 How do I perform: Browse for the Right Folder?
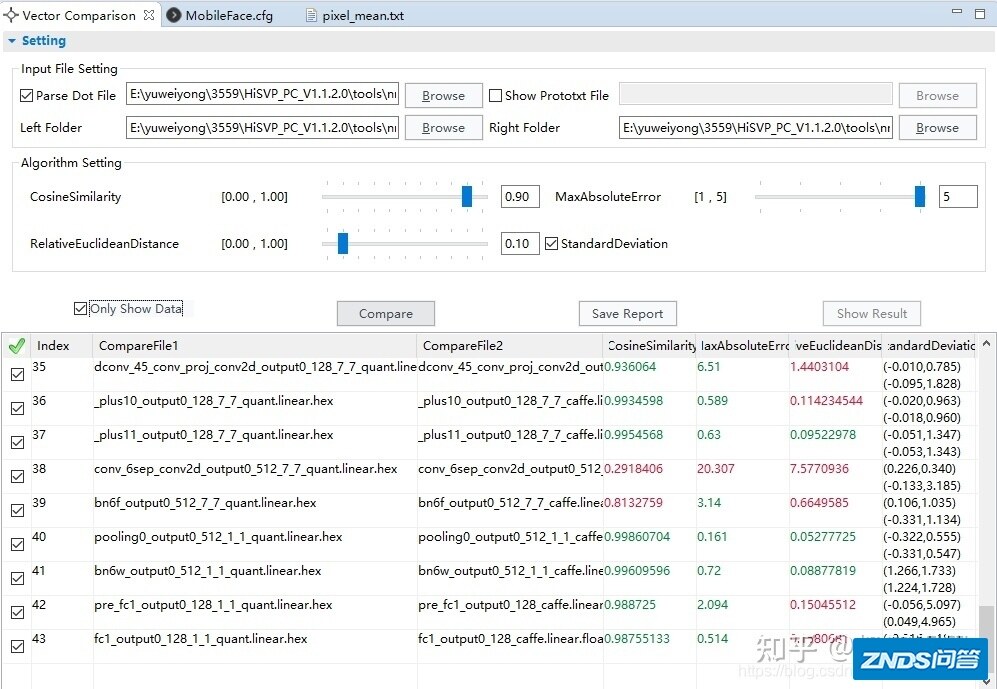937,127
